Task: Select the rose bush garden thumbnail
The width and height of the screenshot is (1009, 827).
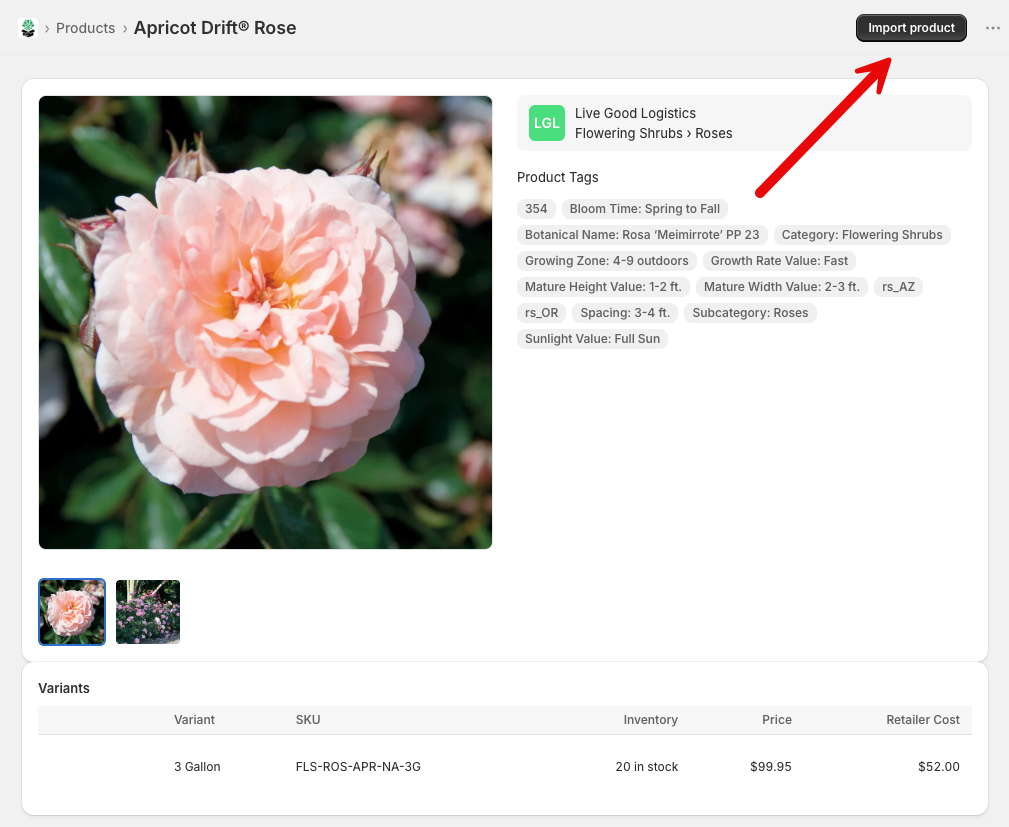Action: [x=148, y=611]
